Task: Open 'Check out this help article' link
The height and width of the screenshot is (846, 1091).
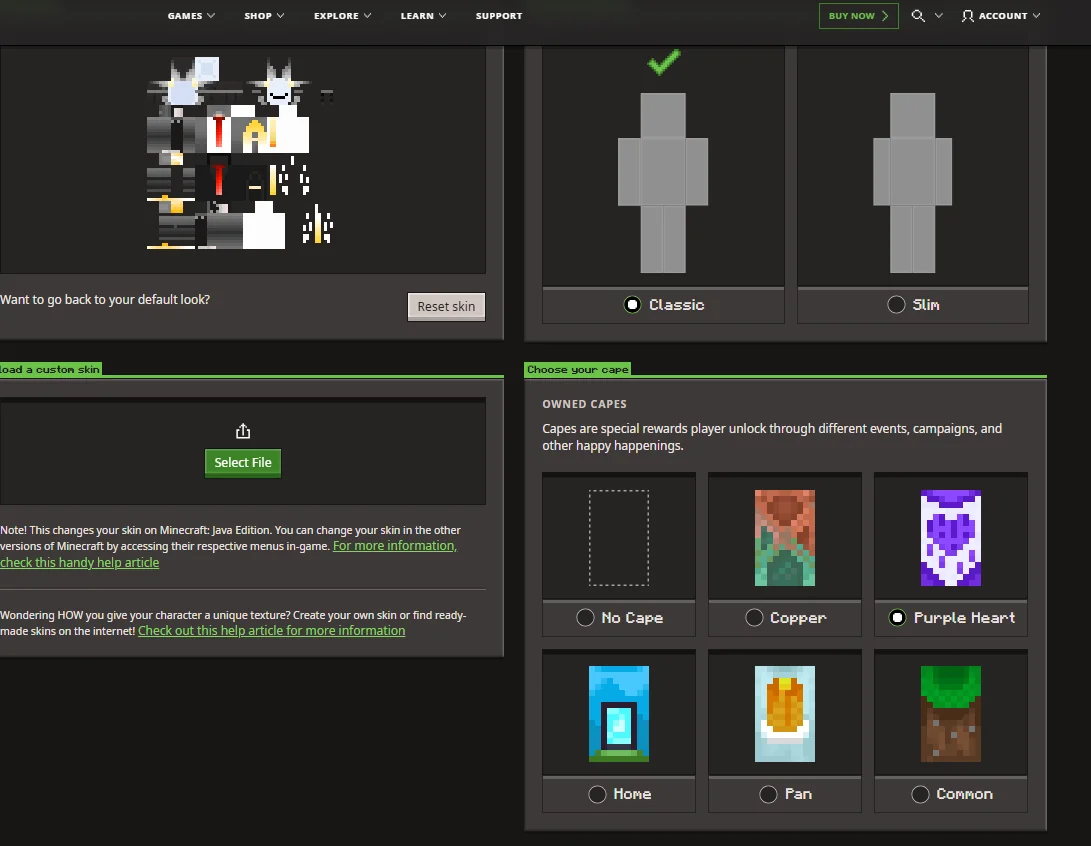Action: coord(271,630)
